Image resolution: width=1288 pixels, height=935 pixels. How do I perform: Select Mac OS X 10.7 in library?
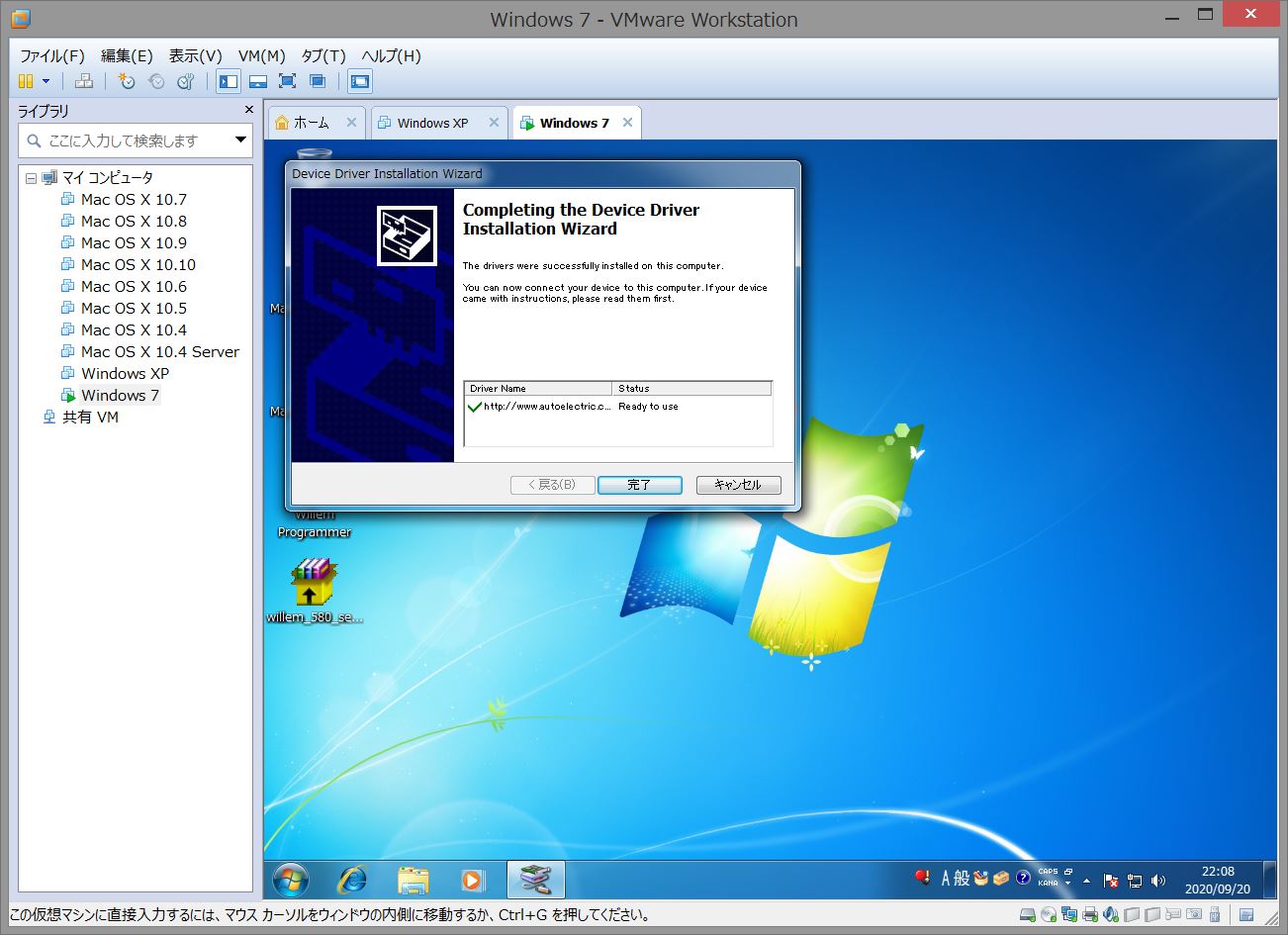pyautogui.click(x=134, y=199)
